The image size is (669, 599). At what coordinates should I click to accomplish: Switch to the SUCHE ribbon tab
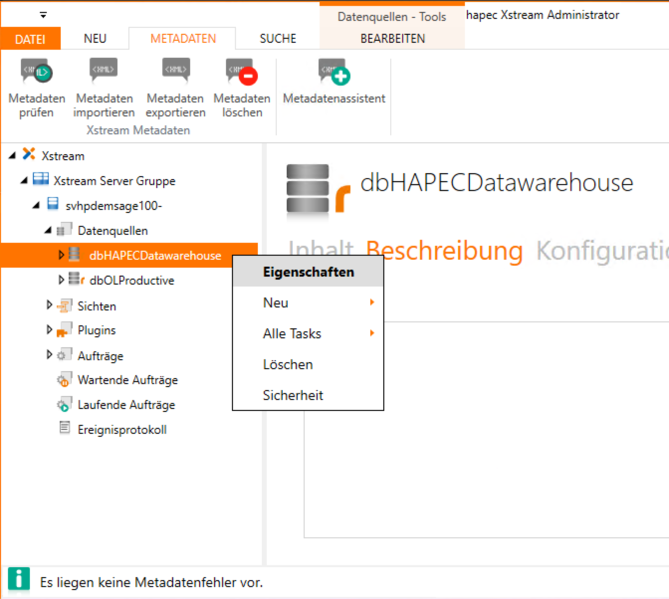pyautogui.click(x=278, y=39)
